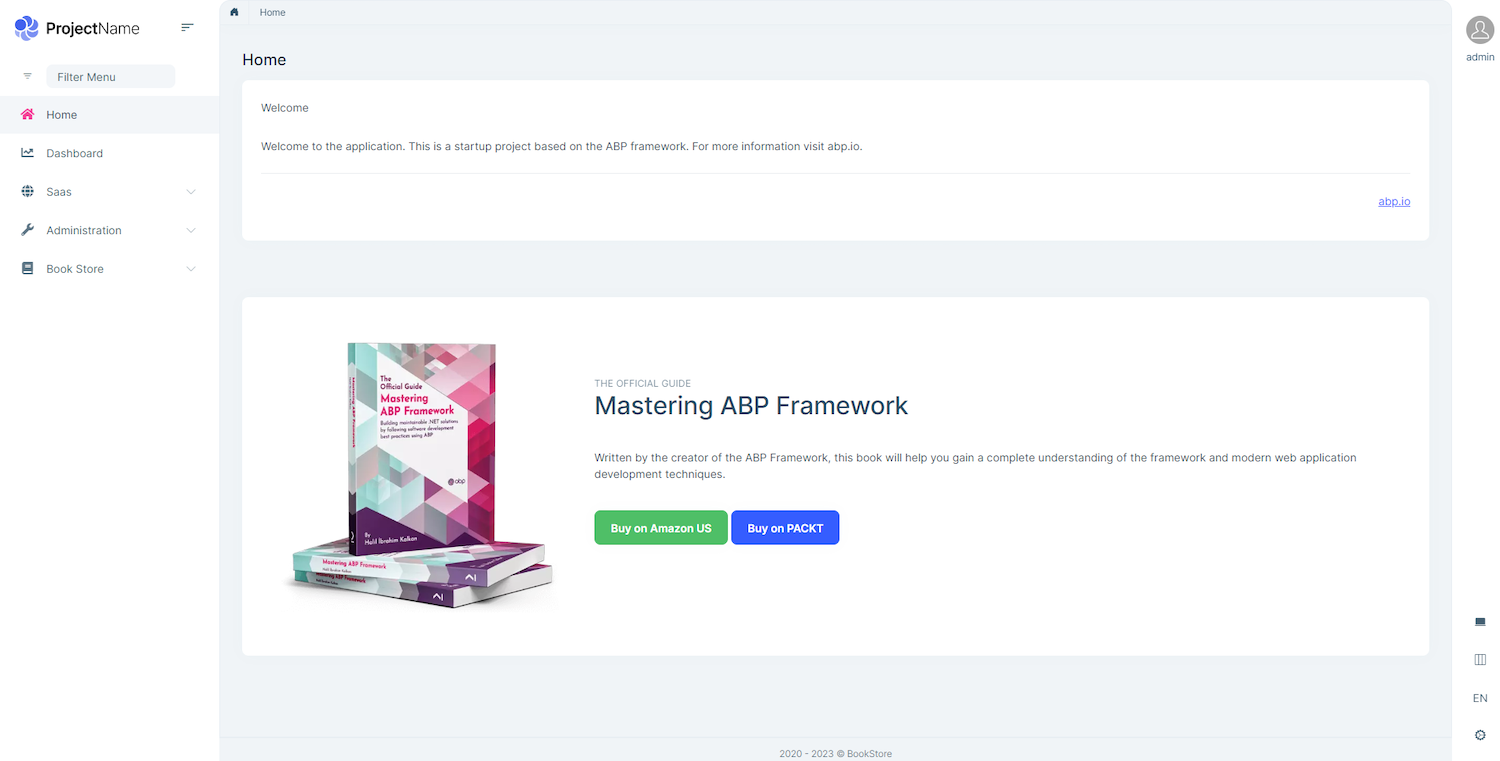Click the Mastering ABP Framework book image
Image resolution: width=1500 pixels, height=761 pixels.
click(x=418, y=476)
